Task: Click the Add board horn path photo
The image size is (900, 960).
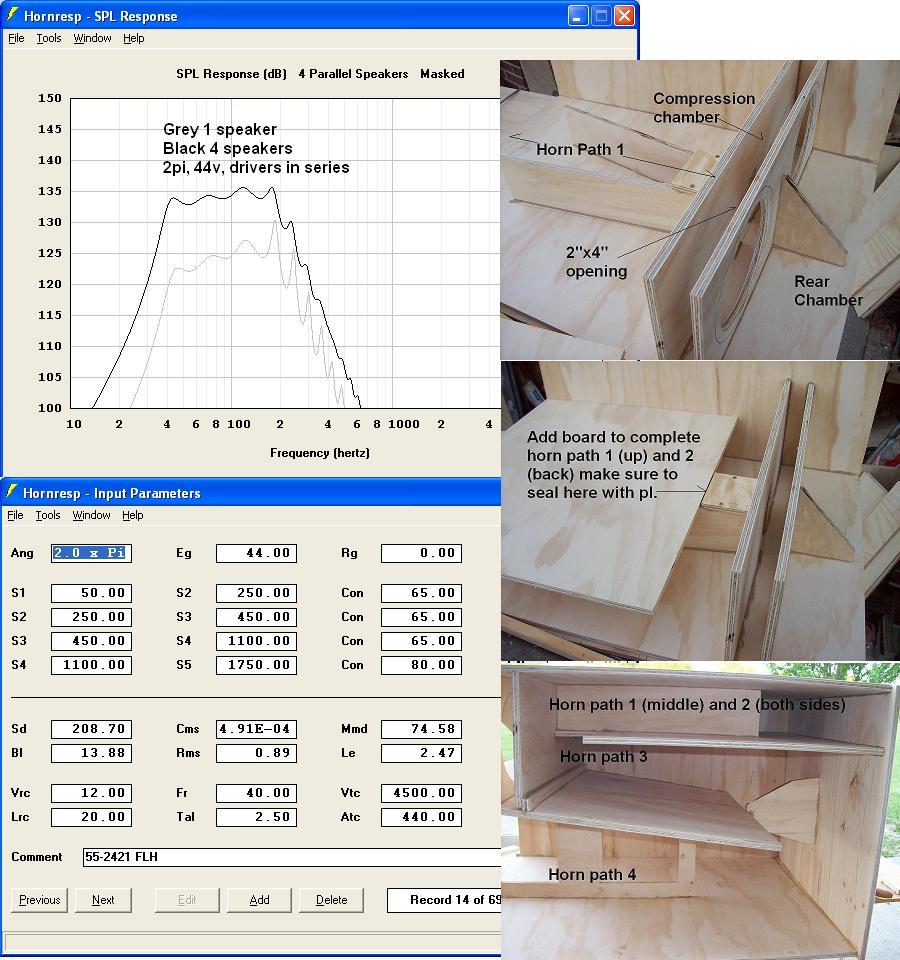Action: coord(700,511)
